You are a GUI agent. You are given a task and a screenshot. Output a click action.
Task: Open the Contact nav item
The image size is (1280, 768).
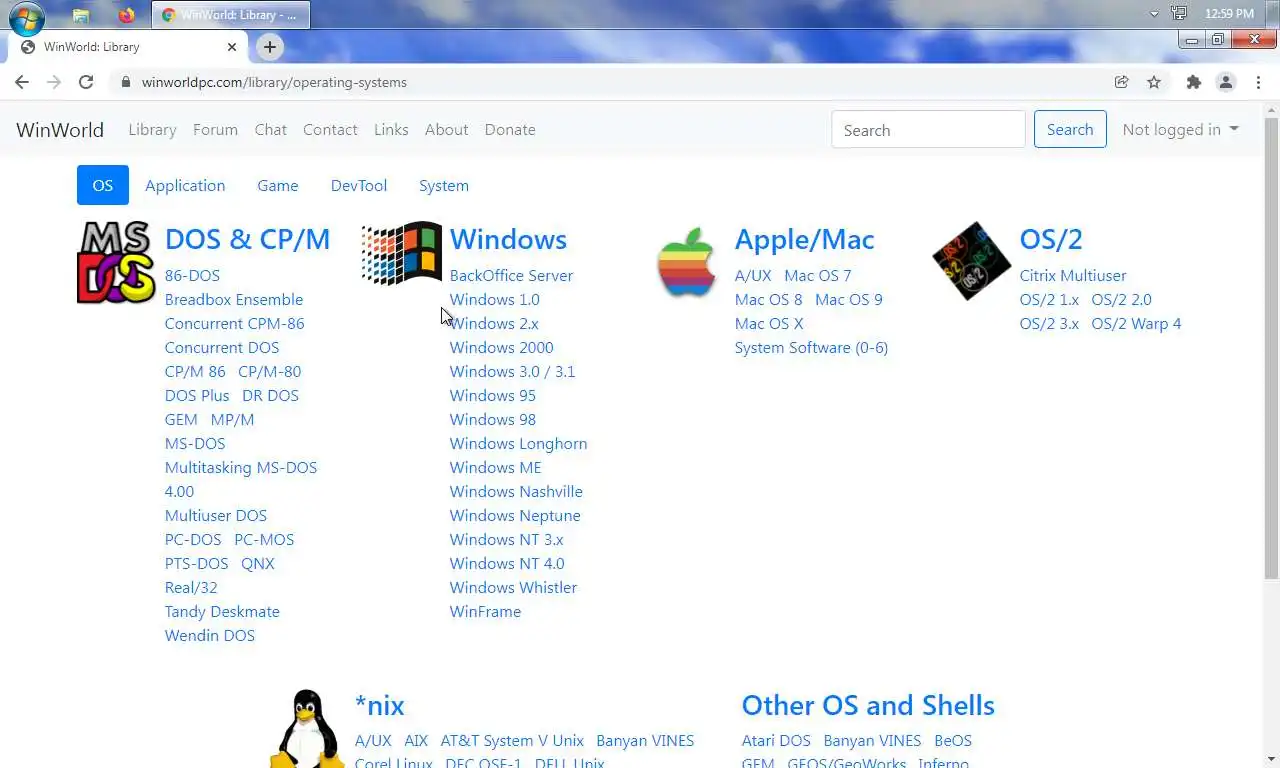330,129
